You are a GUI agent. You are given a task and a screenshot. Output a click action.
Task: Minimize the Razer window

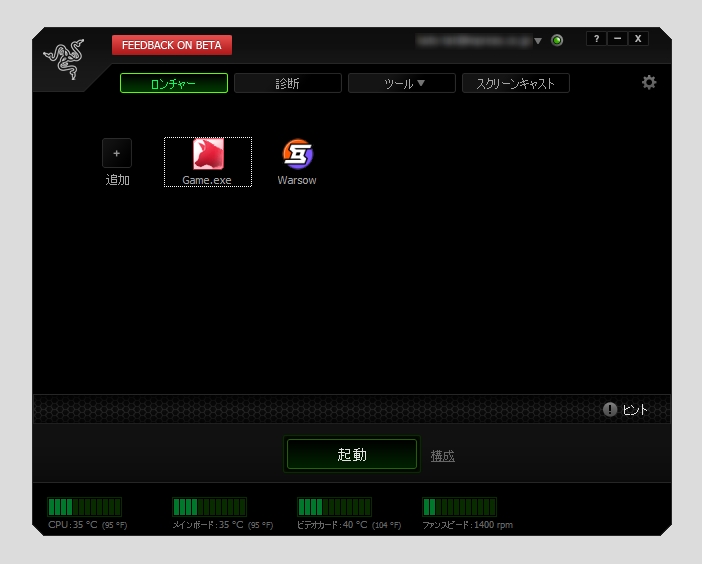(617, 39)
